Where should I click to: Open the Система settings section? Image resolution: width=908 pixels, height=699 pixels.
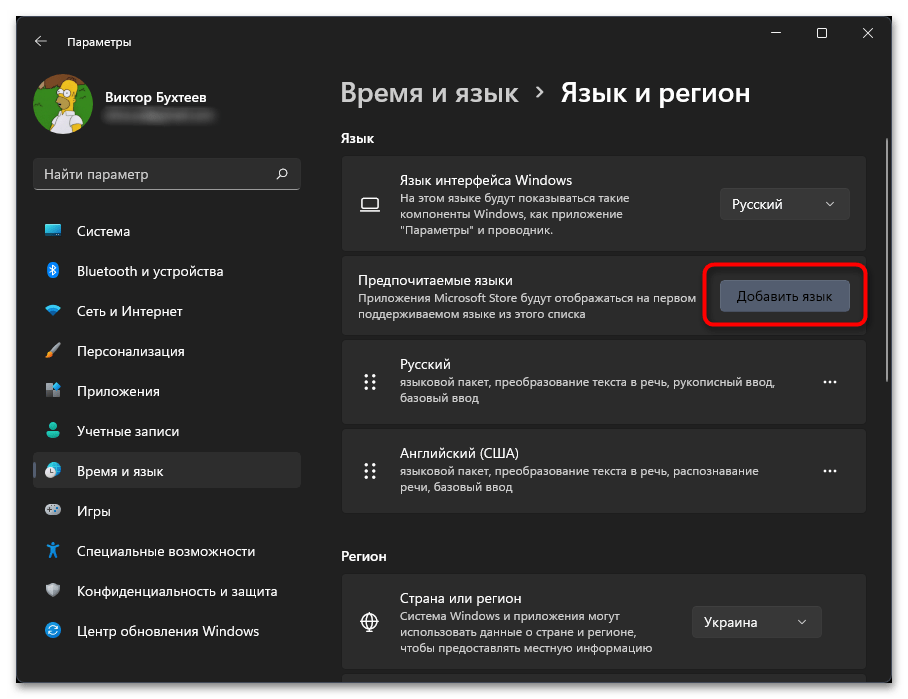(167, 230)
